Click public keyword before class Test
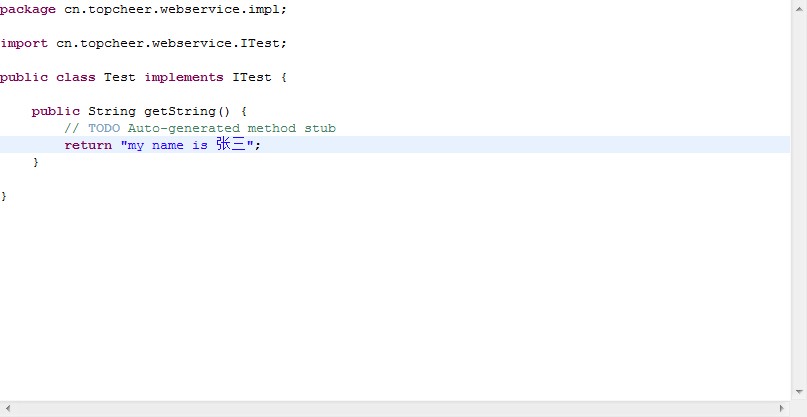Image resolution: width=807 pixels, height=417 pixels. (x=24, y=77)
